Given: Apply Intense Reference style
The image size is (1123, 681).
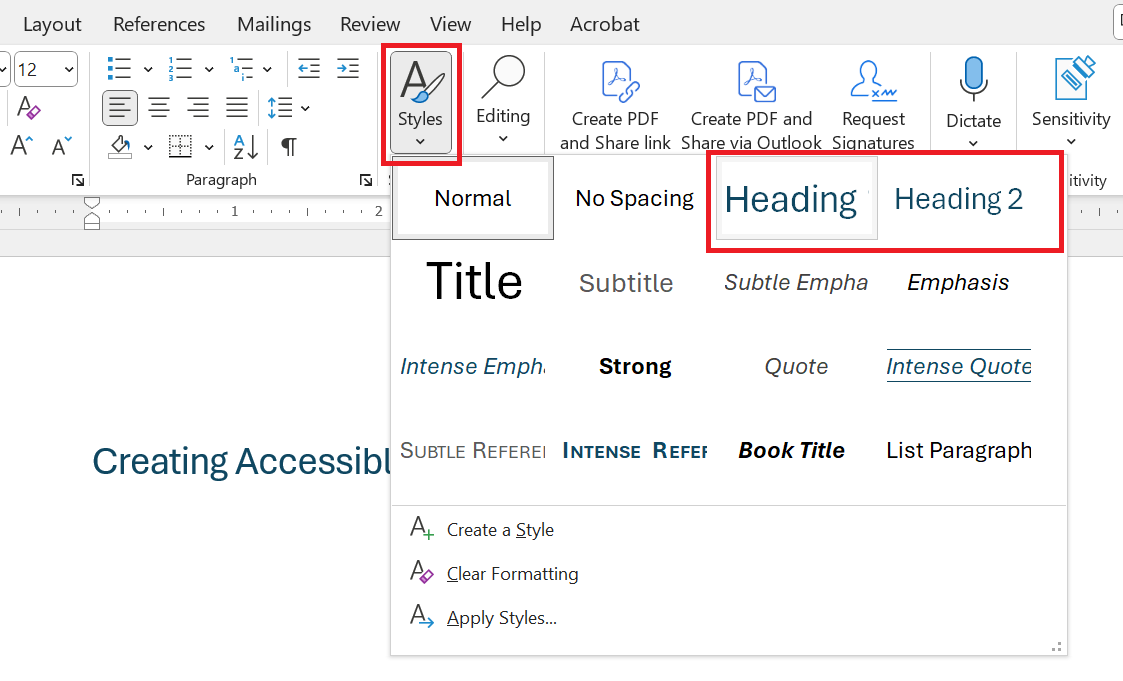Looking at the screenshot, I should [x=635, y=450].
